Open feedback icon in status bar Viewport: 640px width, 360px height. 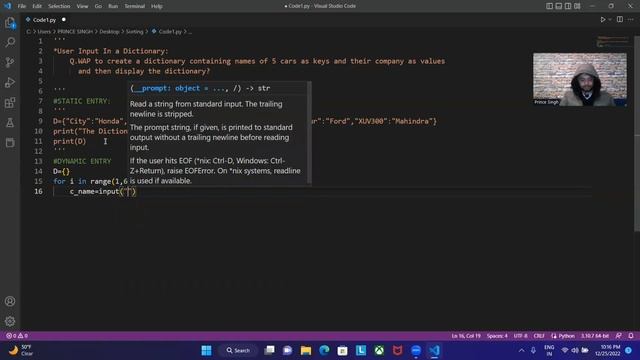click(x=619, y=336)
